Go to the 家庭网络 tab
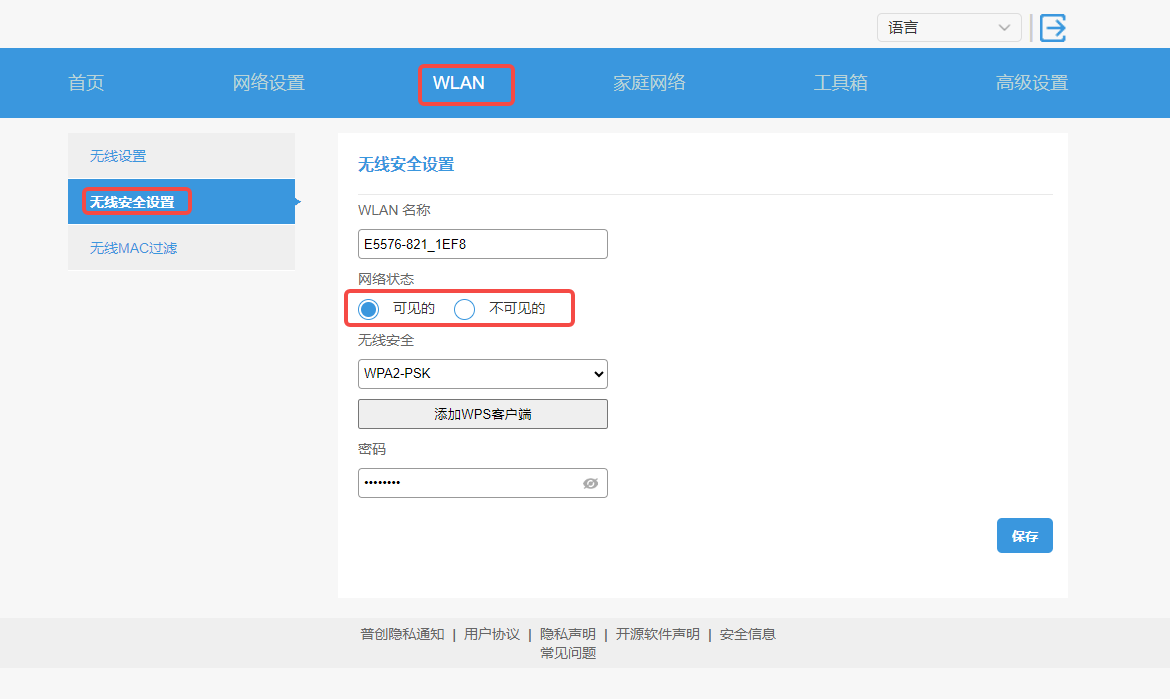The height and width of the screenshot is (699, 1170). 649,83
